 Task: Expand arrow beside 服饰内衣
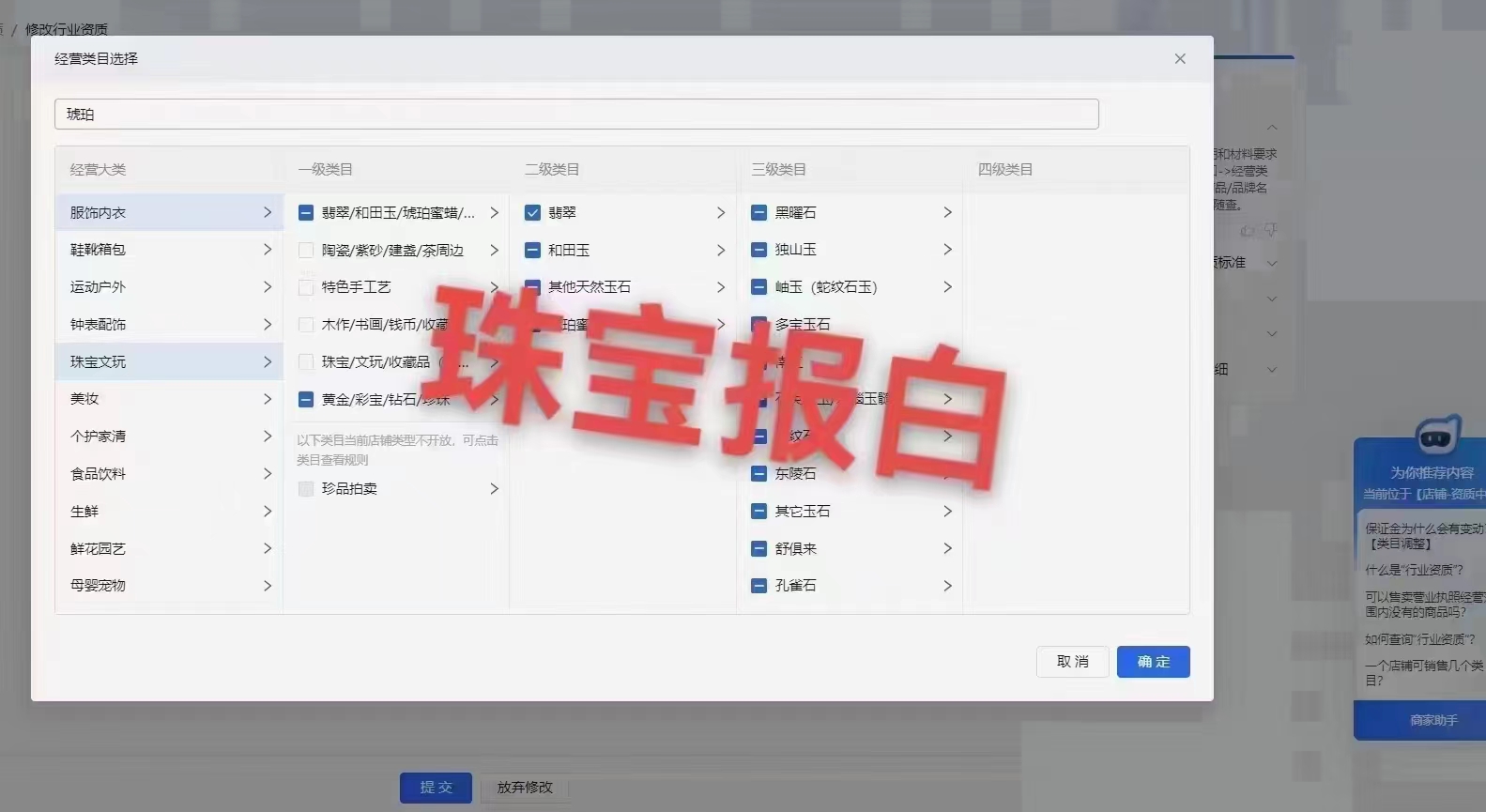[x=268, y=212]
